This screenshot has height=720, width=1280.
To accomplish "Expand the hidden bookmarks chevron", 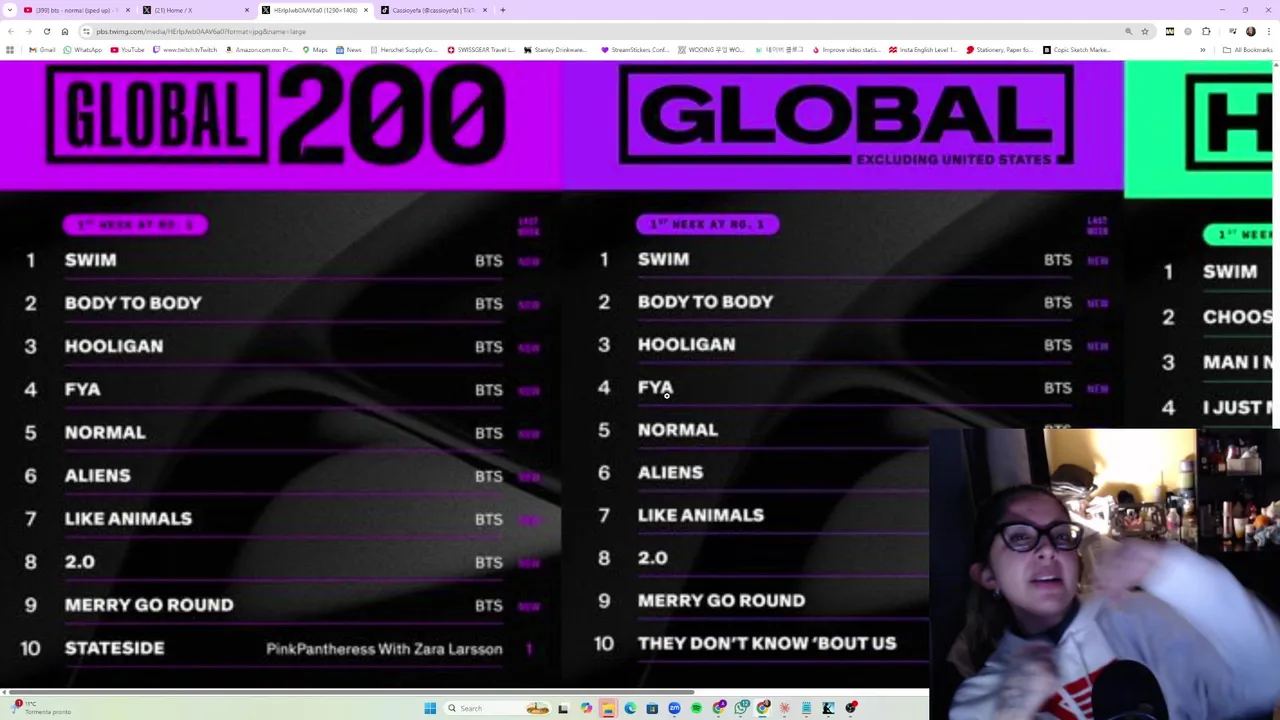I will coord(1203,49).
